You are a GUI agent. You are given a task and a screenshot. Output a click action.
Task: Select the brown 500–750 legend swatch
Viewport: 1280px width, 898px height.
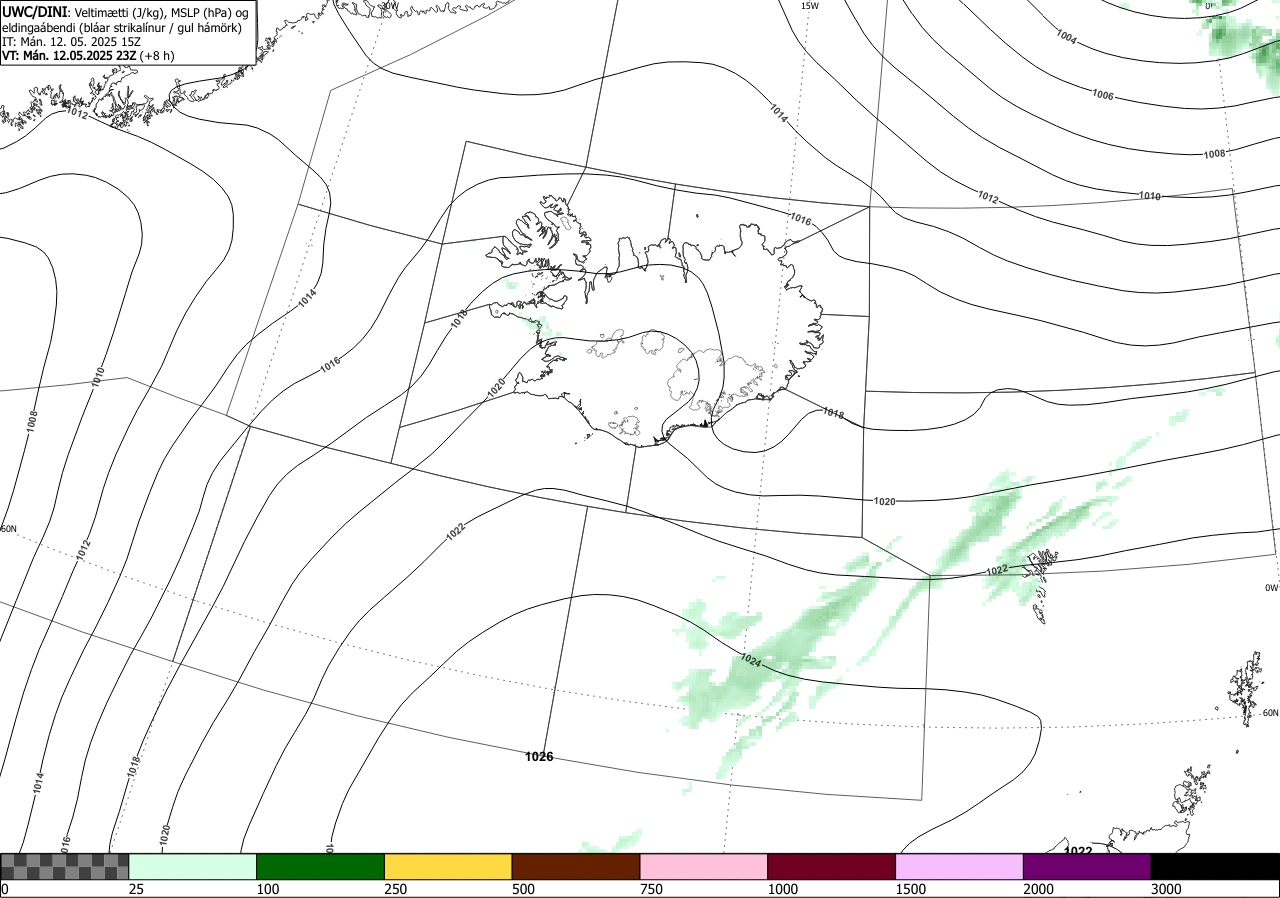click(x=576, y=866)
